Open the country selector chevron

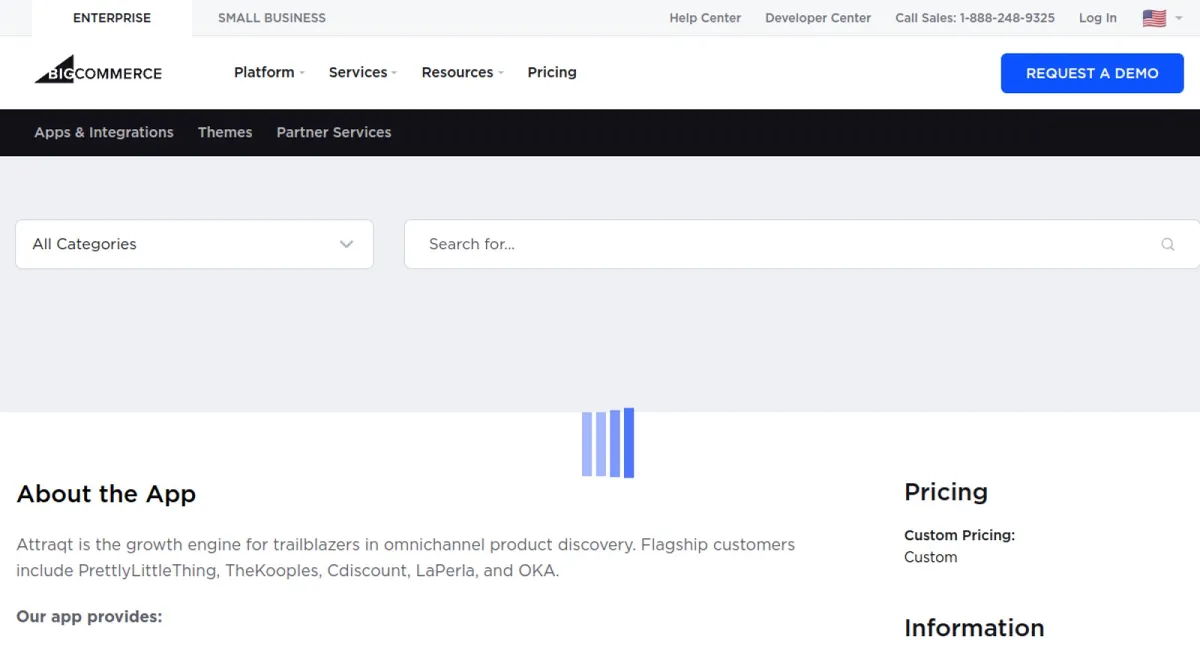[x=1179, y=17]
